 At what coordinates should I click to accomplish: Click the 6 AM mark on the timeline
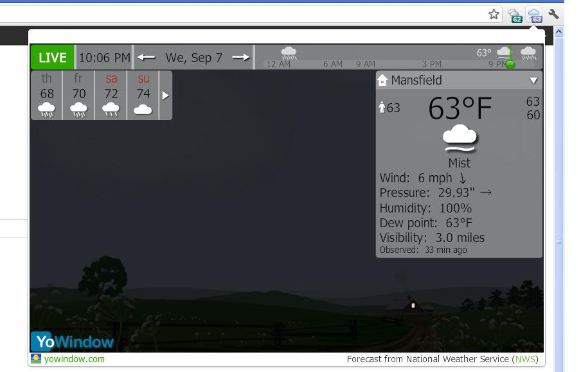pos(333,64)
